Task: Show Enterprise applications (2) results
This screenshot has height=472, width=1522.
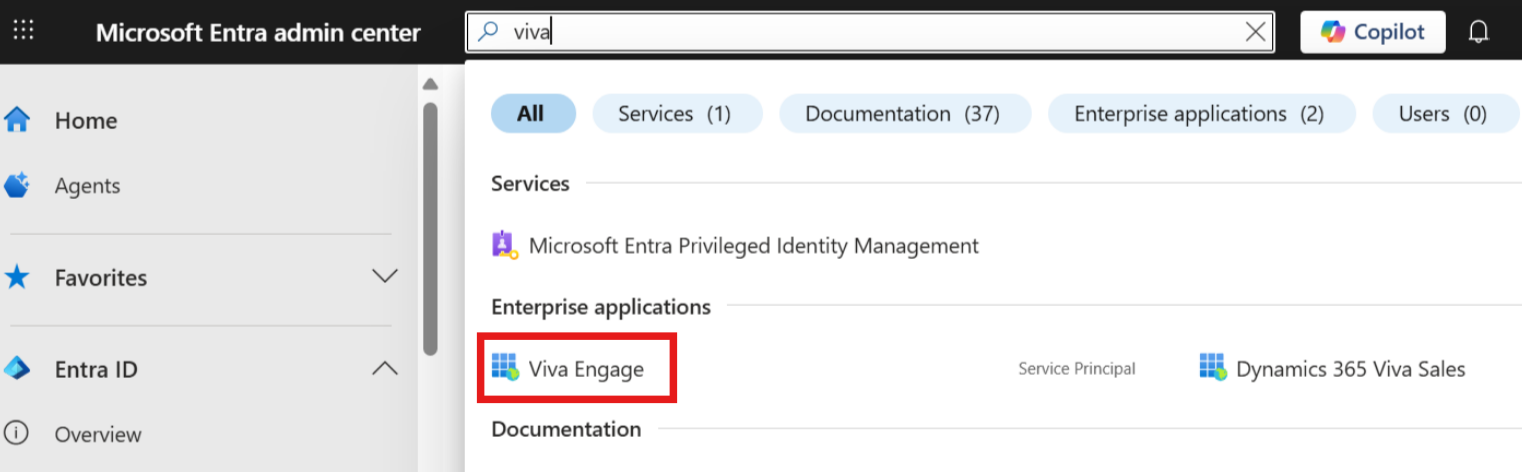Action: [1199, 114]
